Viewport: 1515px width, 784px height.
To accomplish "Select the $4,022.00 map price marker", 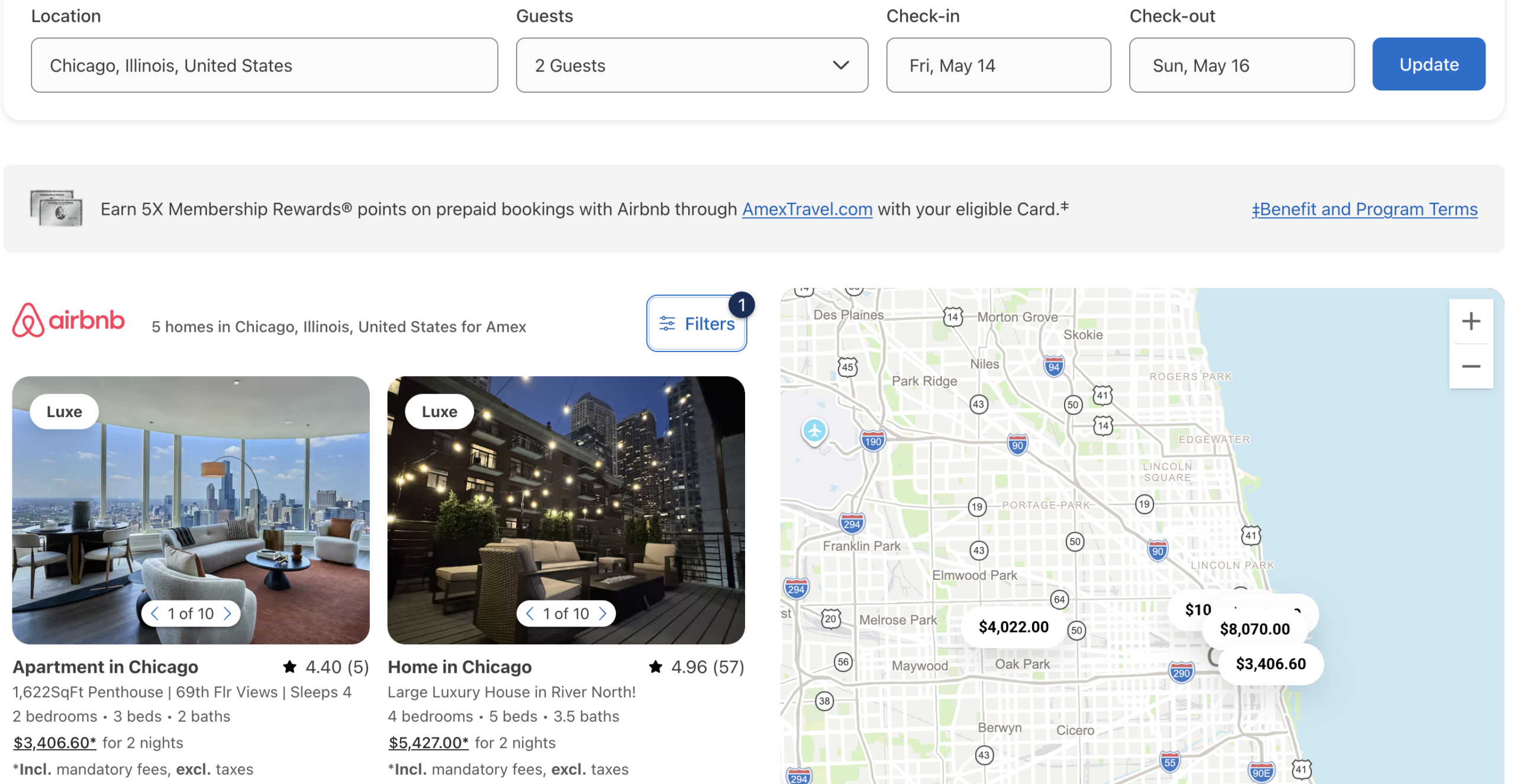I will coord(1013,627).
